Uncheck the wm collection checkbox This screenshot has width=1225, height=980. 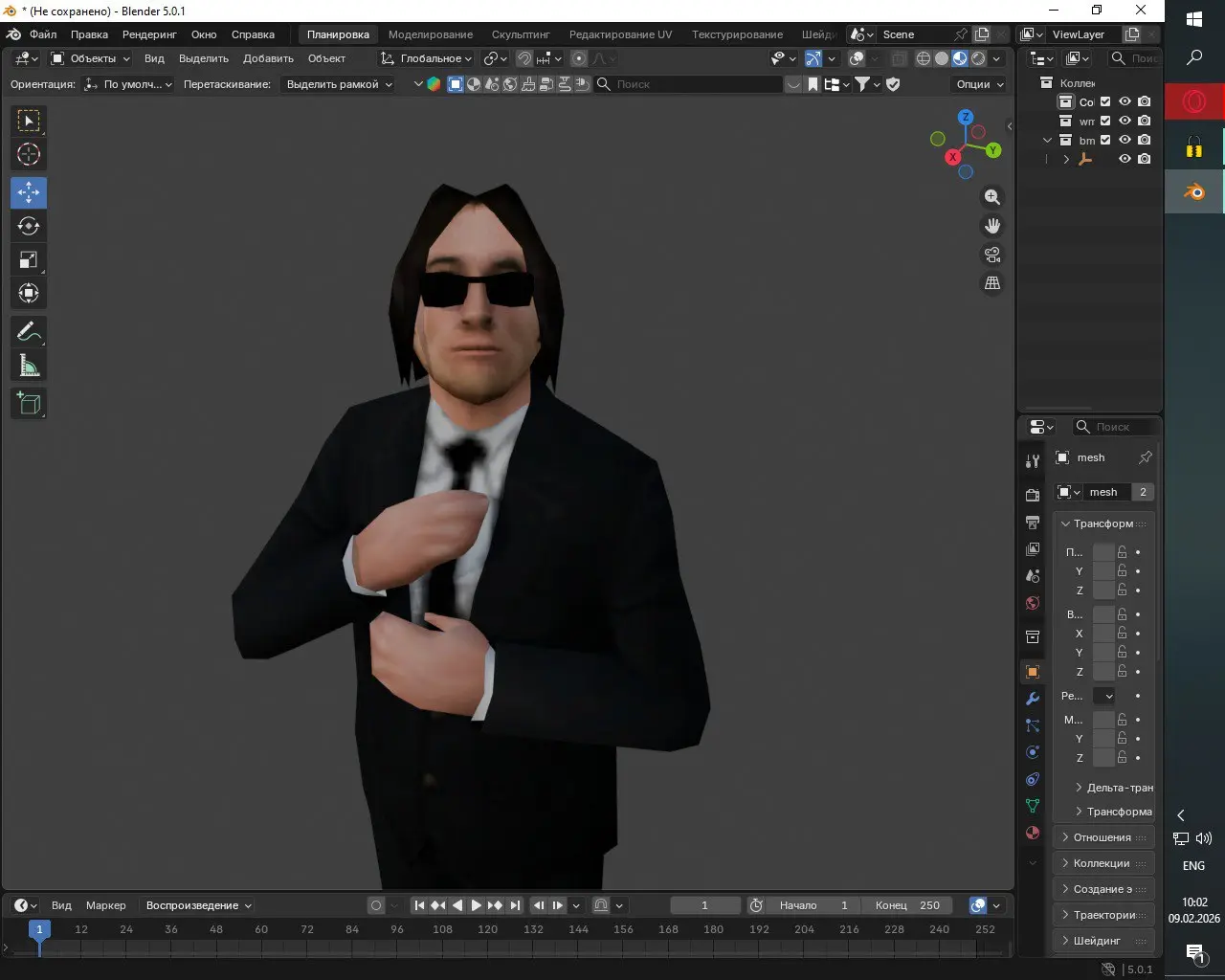pyautogui.click(x=1105, y=121)
